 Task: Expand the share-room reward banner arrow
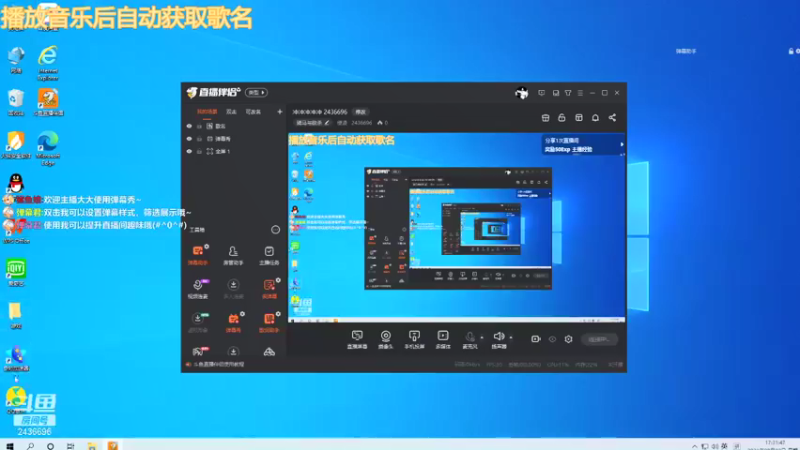(x=621, y=145)
